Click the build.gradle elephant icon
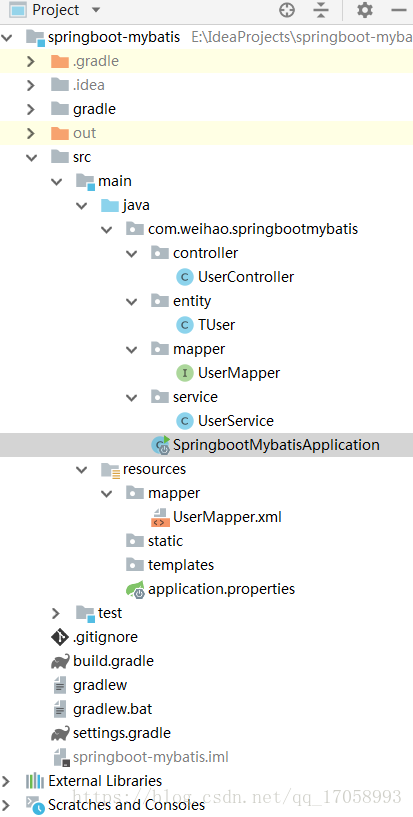The height and width of the screenshot is (817, 413). coord(60,661)
